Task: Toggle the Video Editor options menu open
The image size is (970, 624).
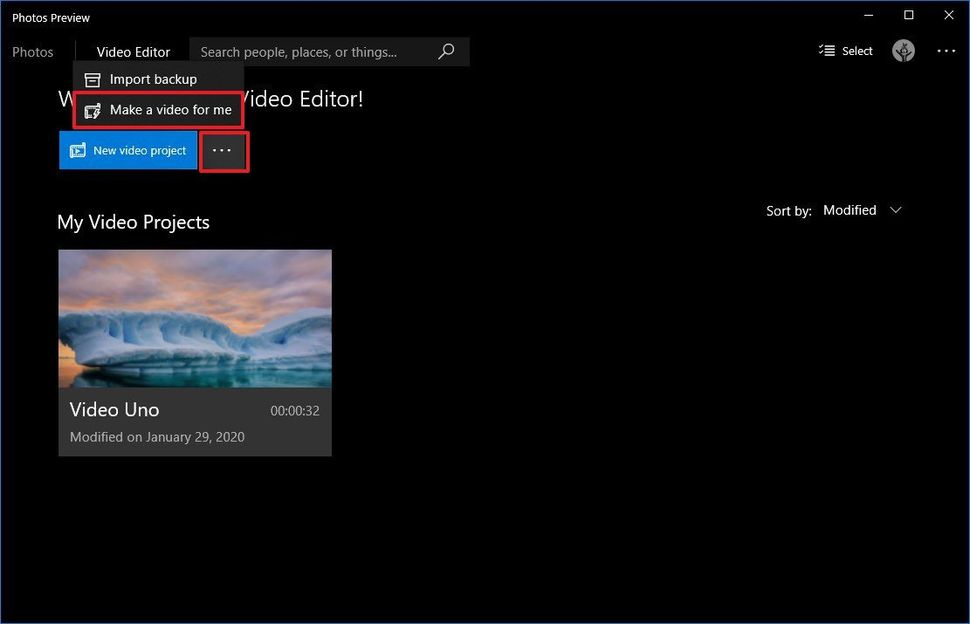Action: [x=132, y=51]
